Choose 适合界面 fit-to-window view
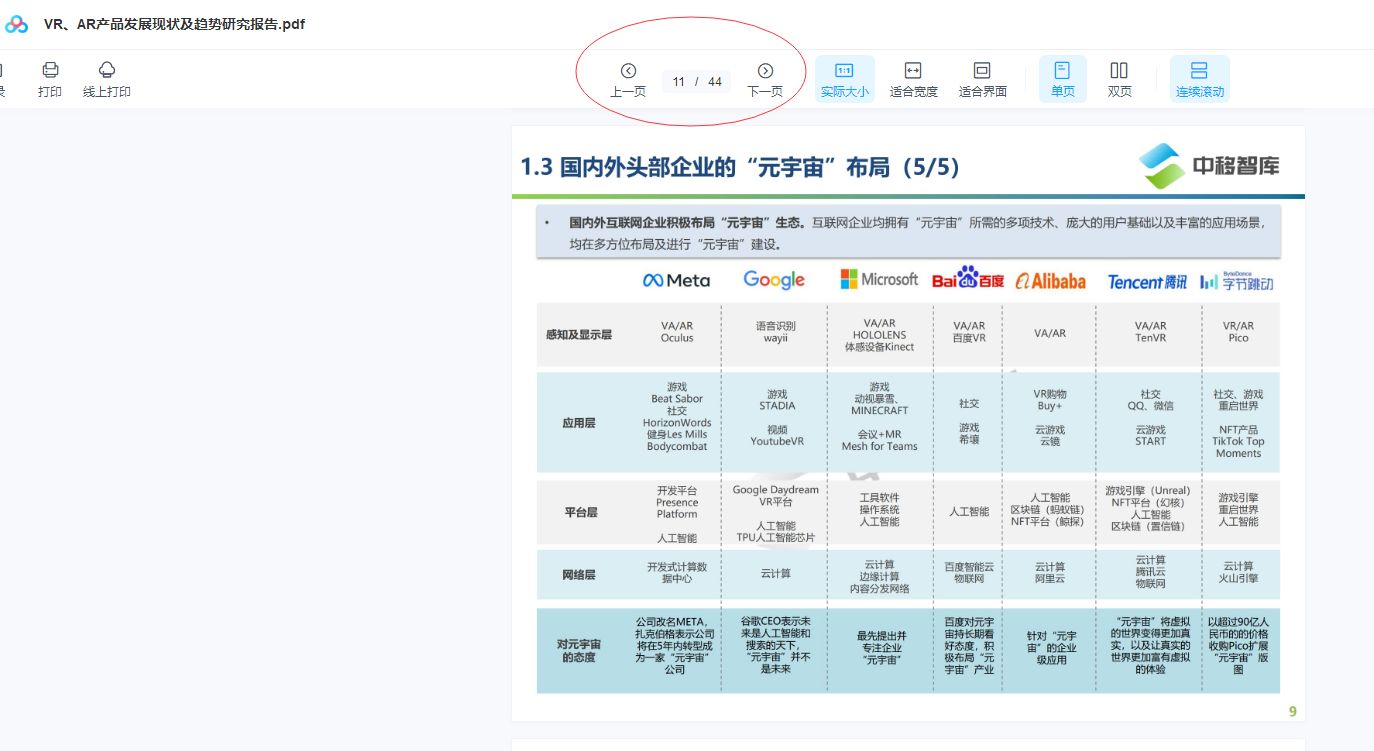The height and width of the screenshot is (751, 1374). (x=982, y=79)
